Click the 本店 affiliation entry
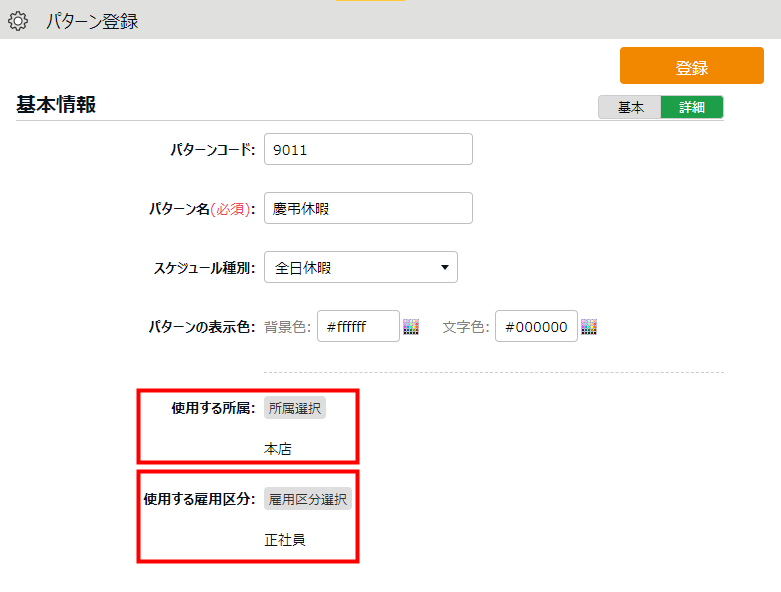Image resolution: width=781 pixels, height=592 pixels. click(278, 449)
